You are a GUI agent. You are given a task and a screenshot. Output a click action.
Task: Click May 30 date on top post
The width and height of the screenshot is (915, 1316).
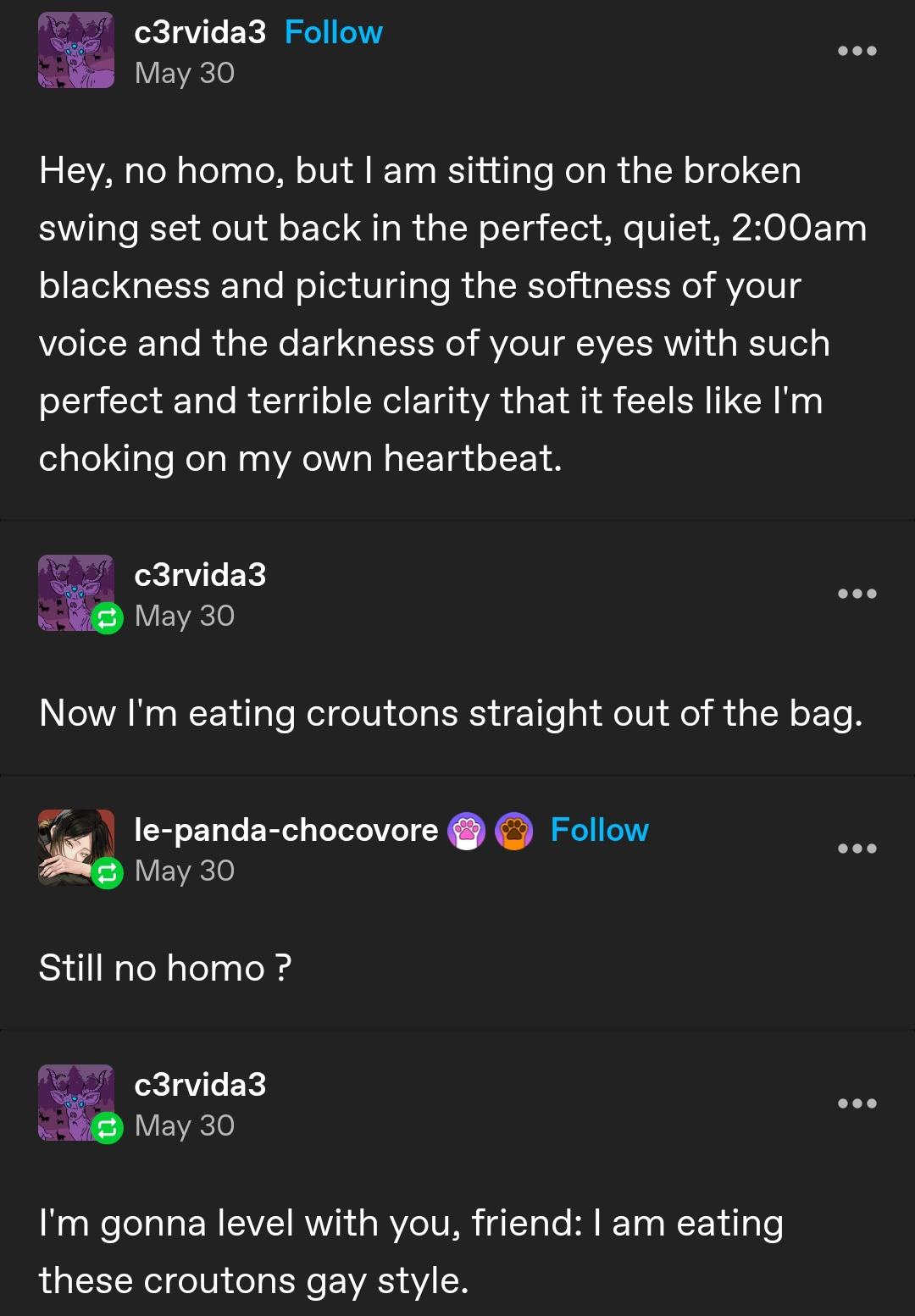point(184,74)
